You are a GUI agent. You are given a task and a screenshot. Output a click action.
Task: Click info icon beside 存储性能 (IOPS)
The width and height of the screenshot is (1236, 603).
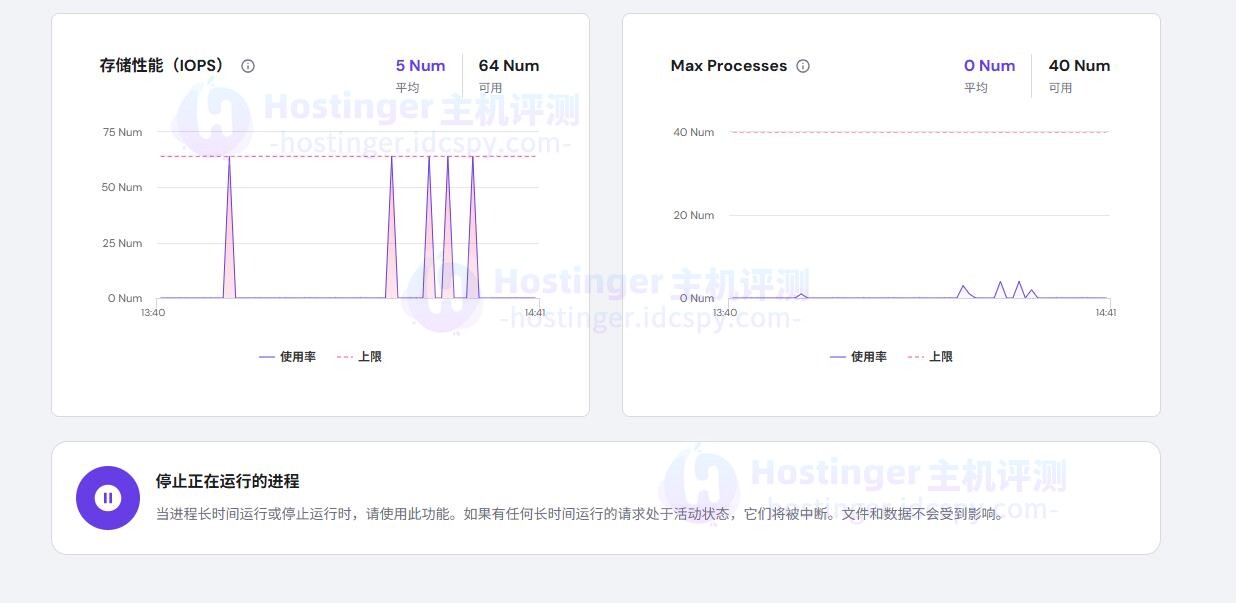click(x=248, y=66)
